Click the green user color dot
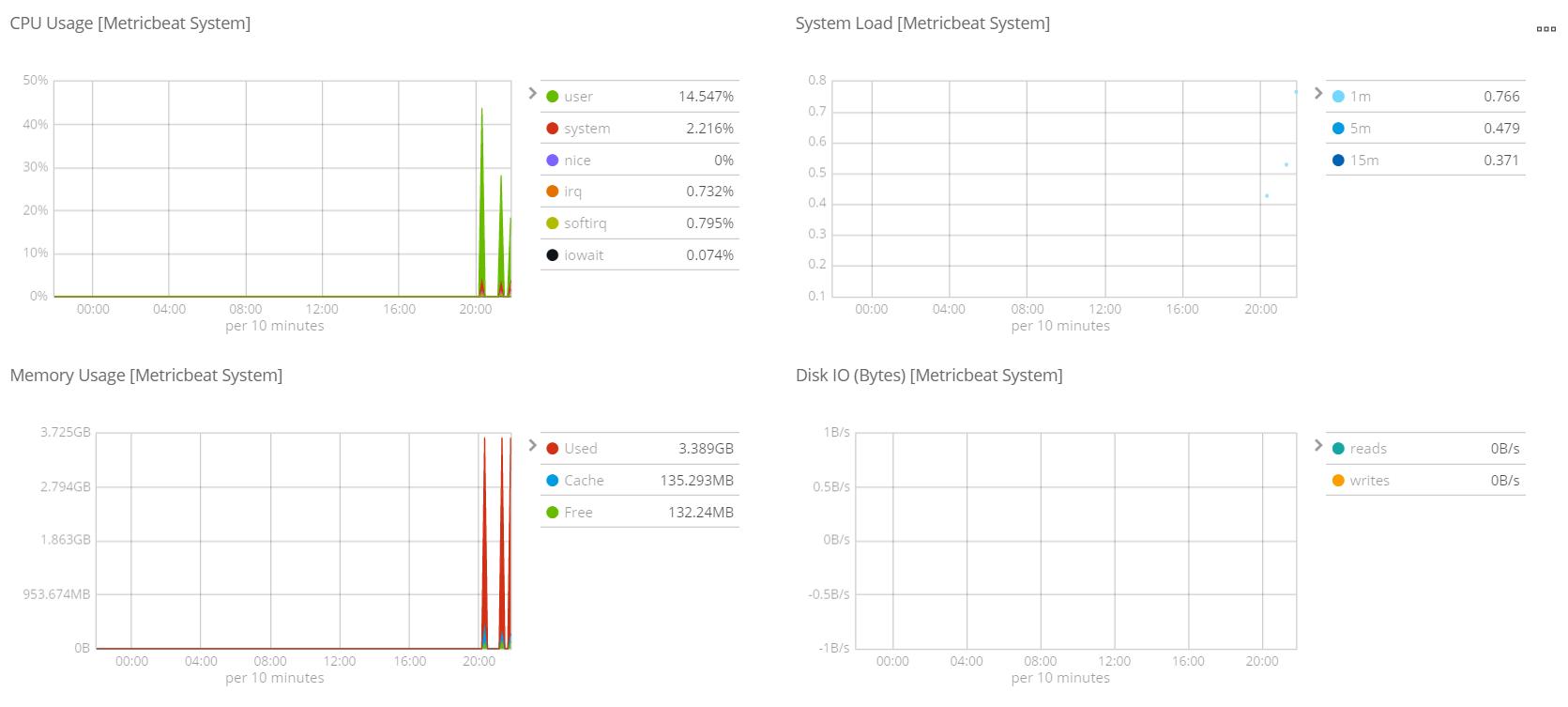The width and height of the screenshot is (1568, 707). click(x=552, y=97)
